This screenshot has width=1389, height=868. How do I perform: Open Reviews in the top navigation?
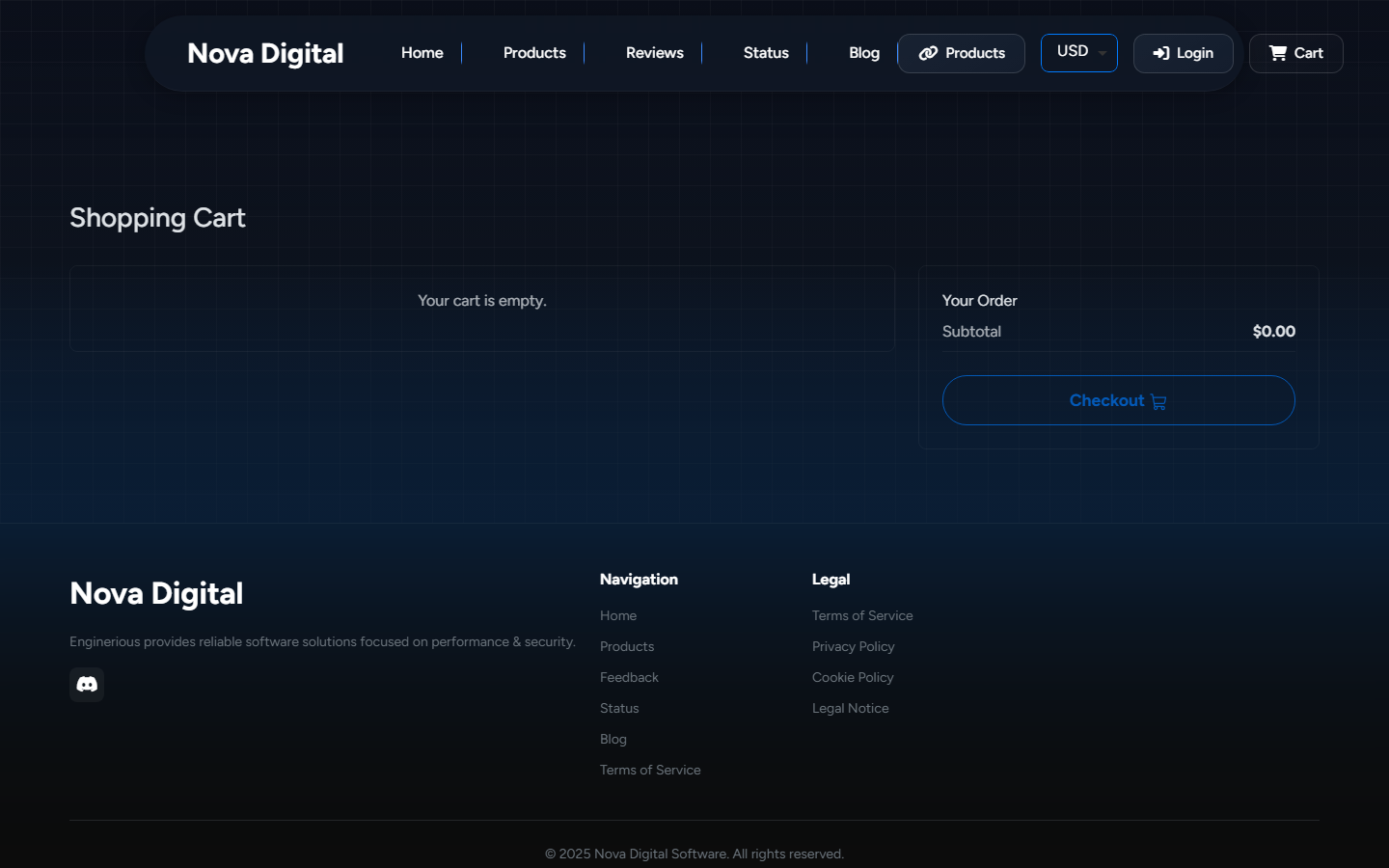(x=655, y=53)
